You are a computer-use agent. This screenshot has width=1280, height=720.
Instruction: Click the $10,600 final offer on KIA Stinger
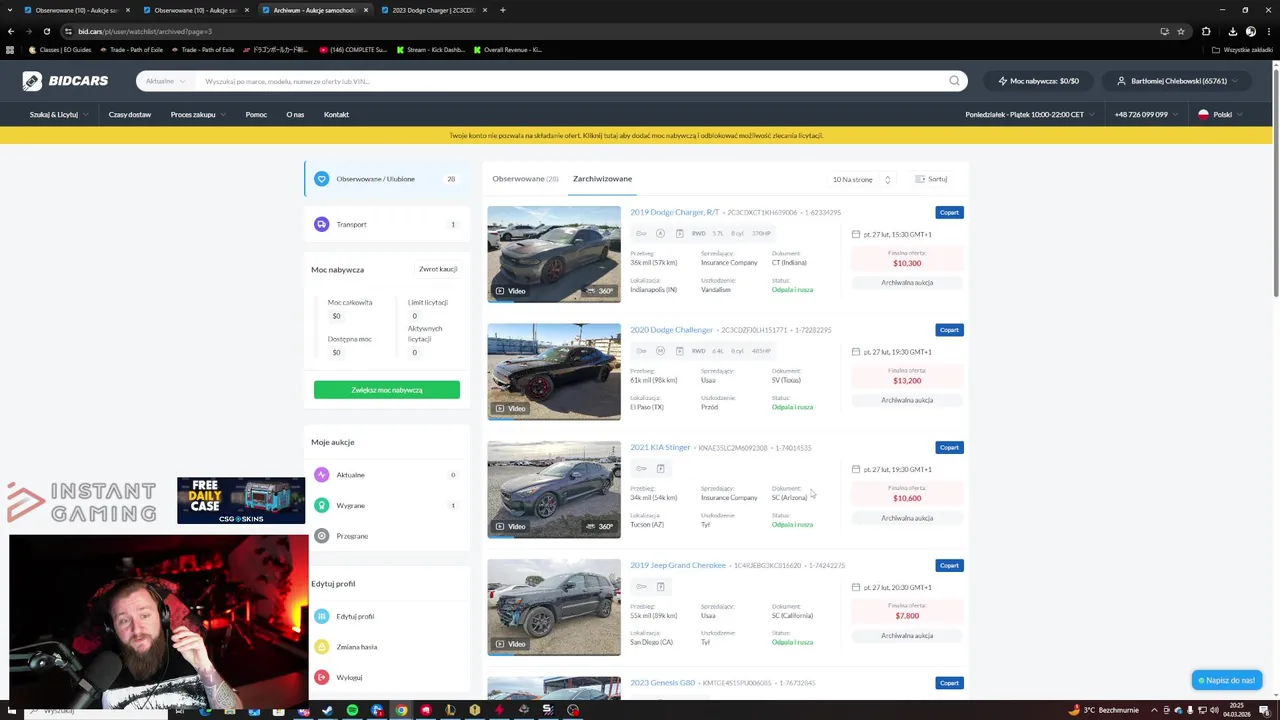tap(907, 498)
